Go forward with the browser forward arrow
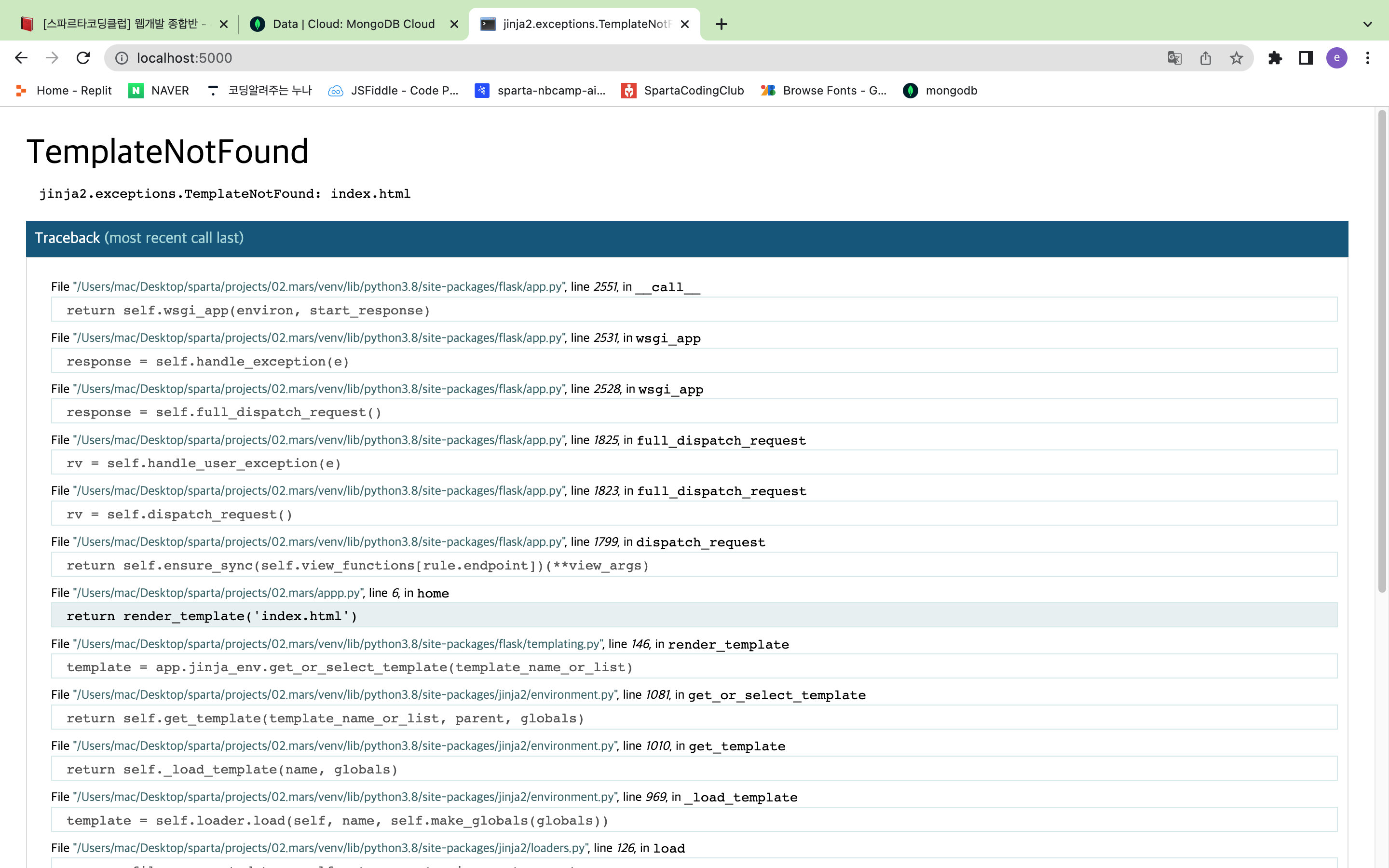The image size is (1389, 868). 52,58
